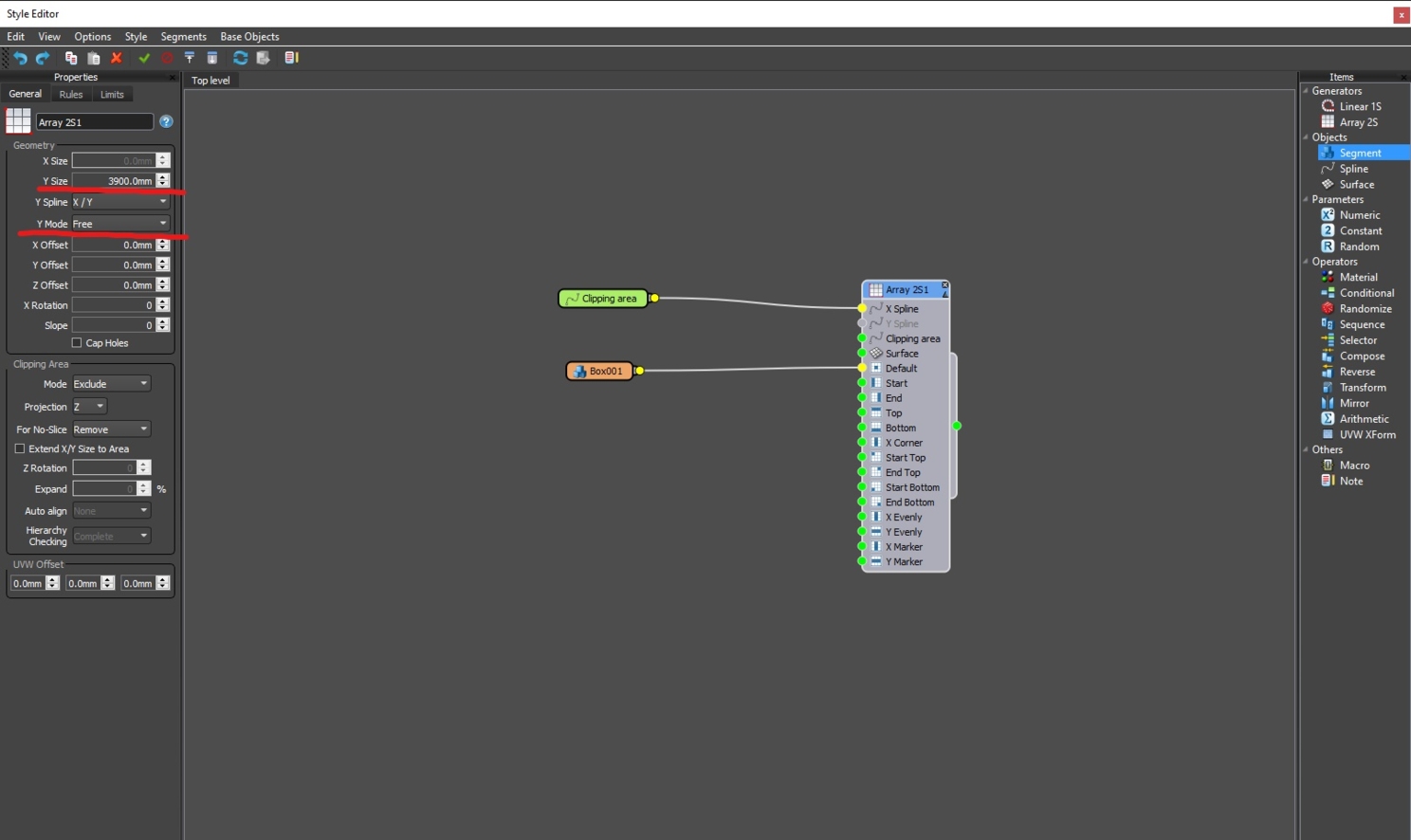Open the Projection dropdown showing Z
This screenshot has width=1411, height=840.
(89, 407)
